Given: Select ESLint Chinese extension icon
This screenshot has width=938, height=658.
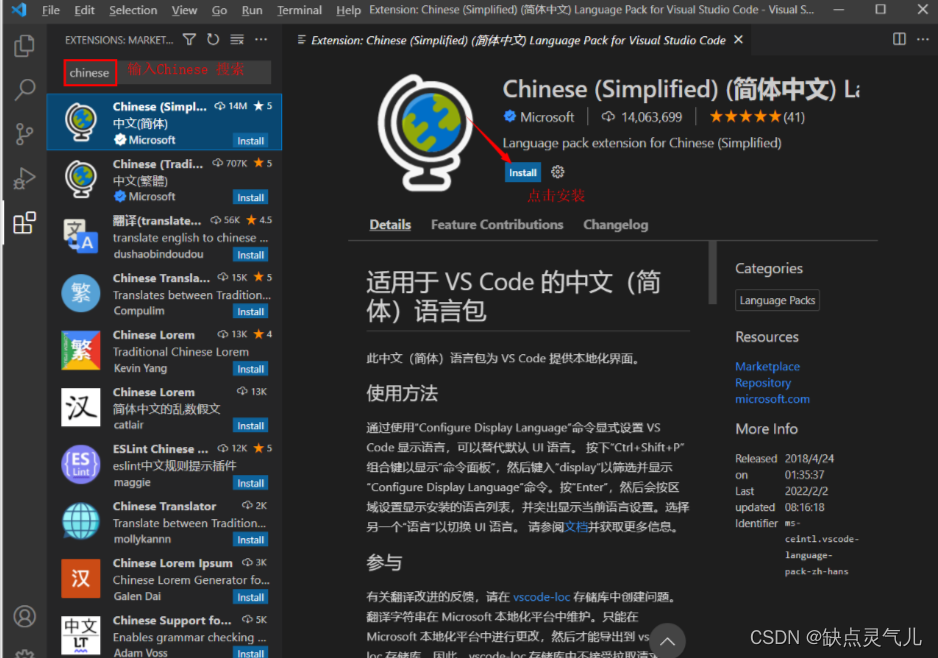Looking at the screenshot, I should click(x=81, y=464).
